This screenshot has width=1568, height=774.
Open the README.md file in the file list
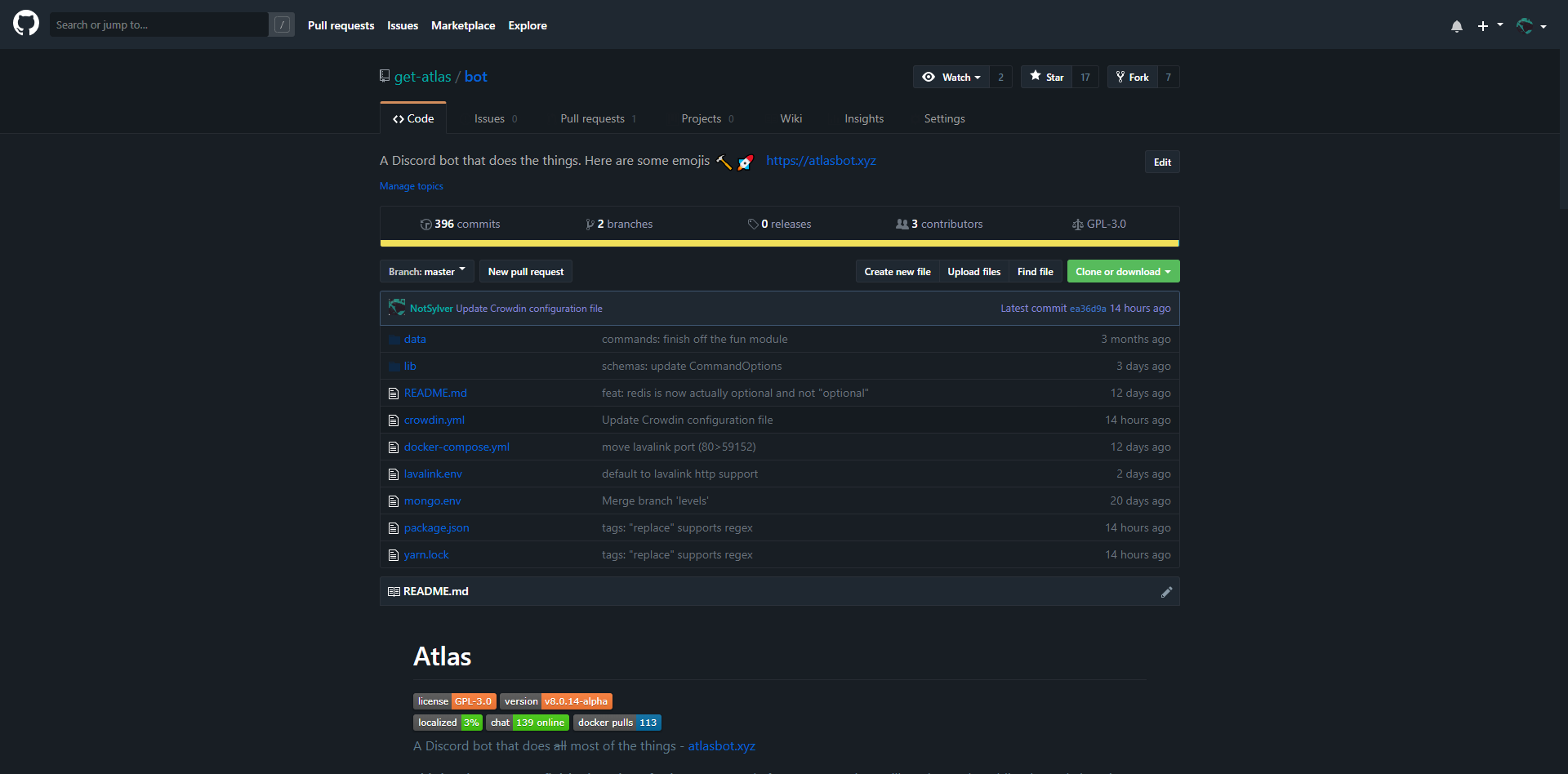[435, 393]
